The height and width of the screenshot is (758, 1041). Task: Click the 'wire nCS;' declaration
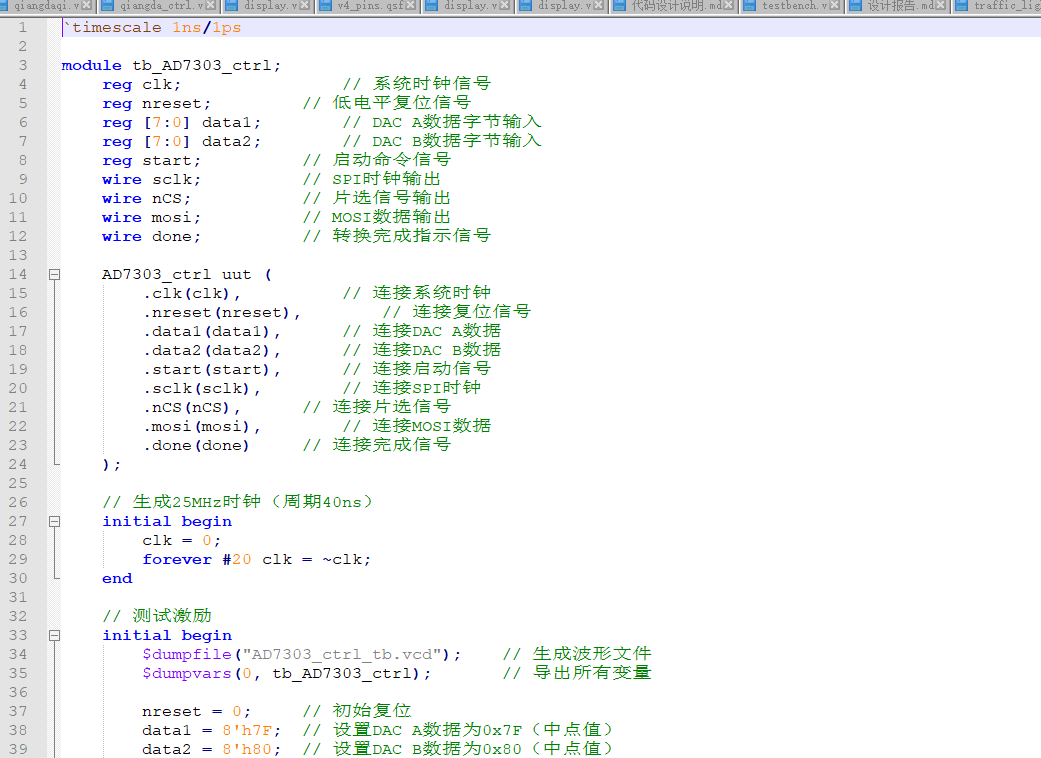[x=146, y=198]
